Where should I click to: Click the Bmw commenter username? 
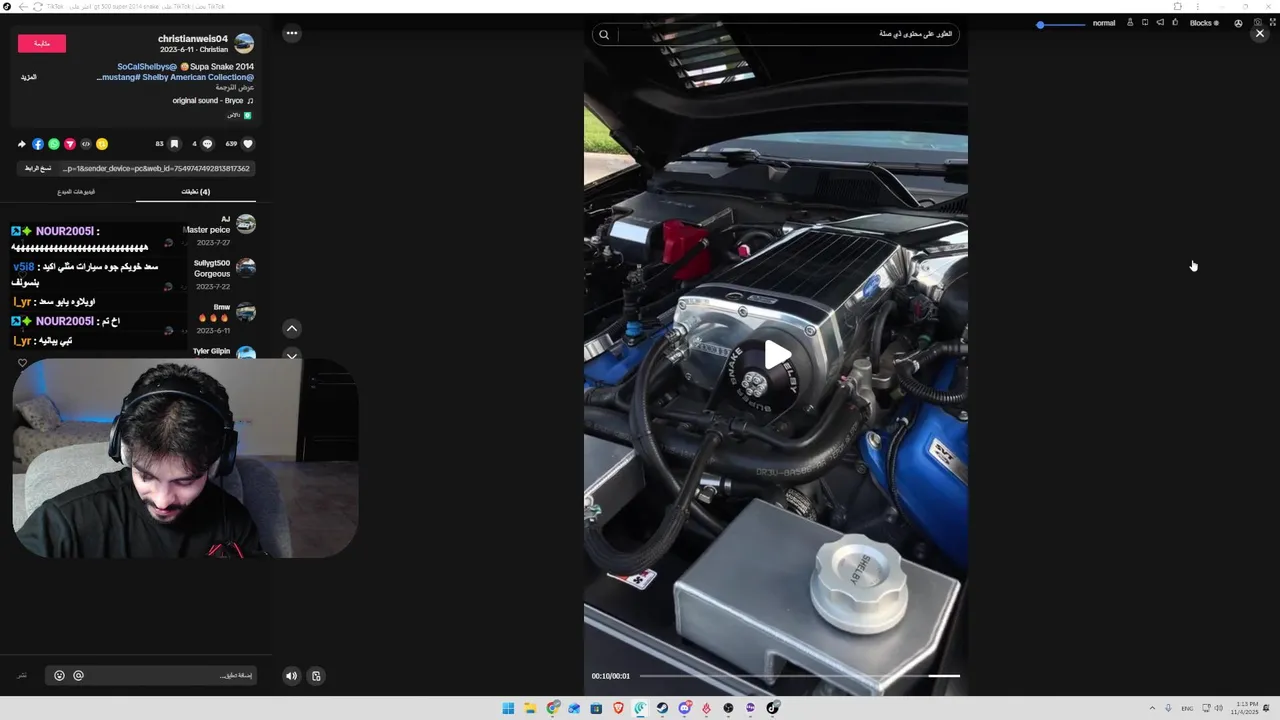click(x=222, y=307)
